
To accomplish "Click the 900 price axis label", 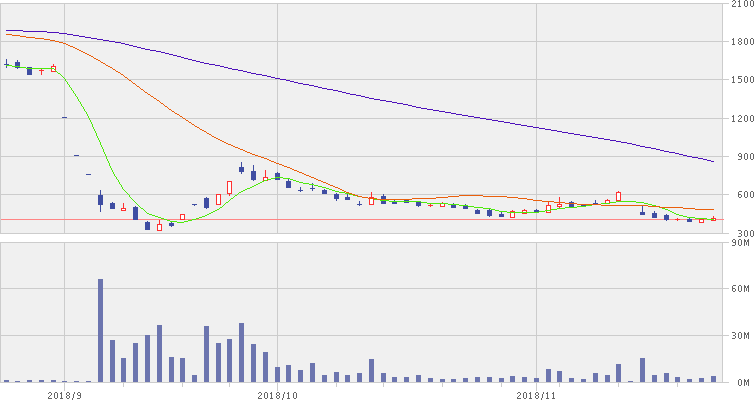I will click(x=742, y=157).
